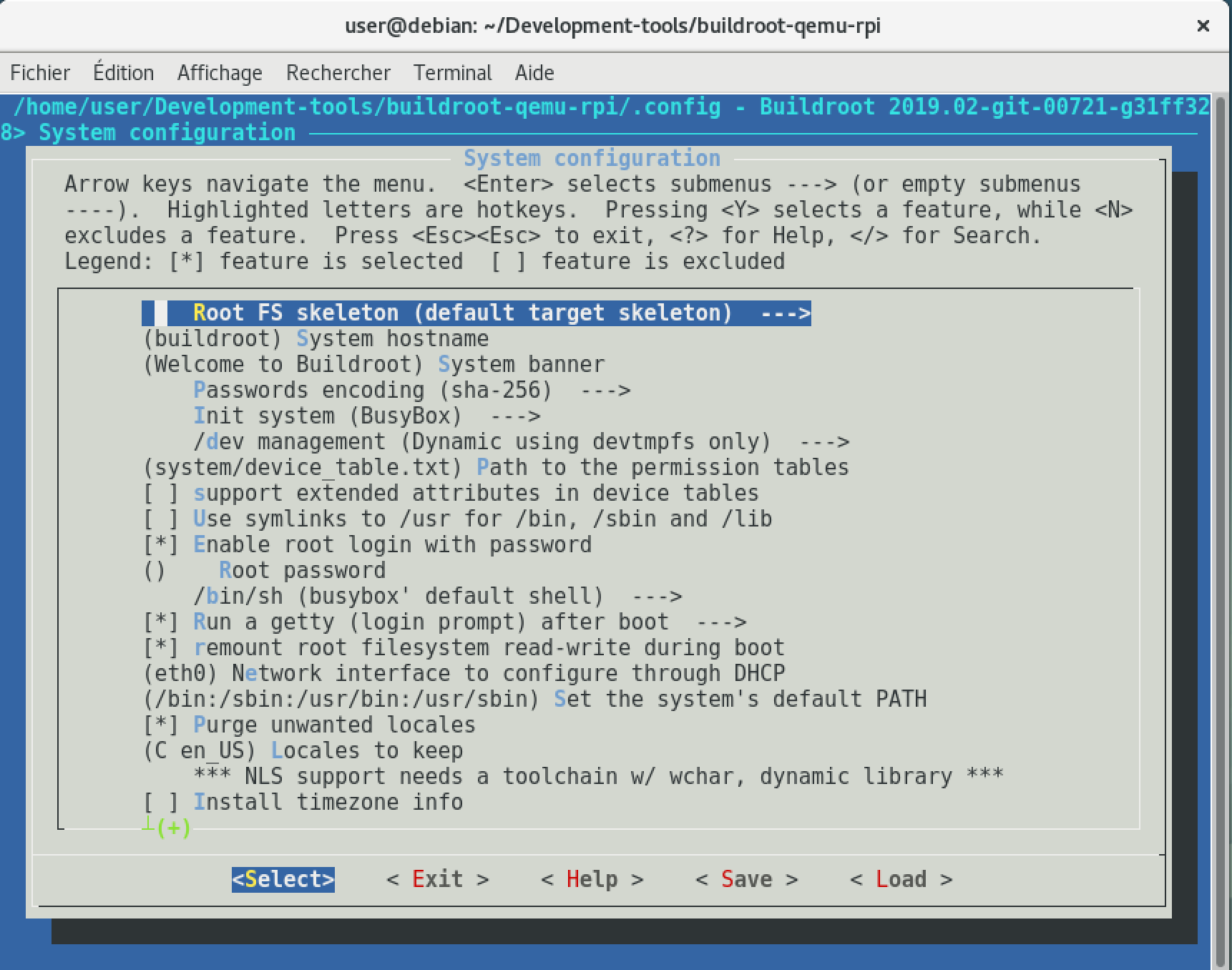Viewport: 1232px width, 970px height.
Task: Select the System banner entry
Action: 374,365
